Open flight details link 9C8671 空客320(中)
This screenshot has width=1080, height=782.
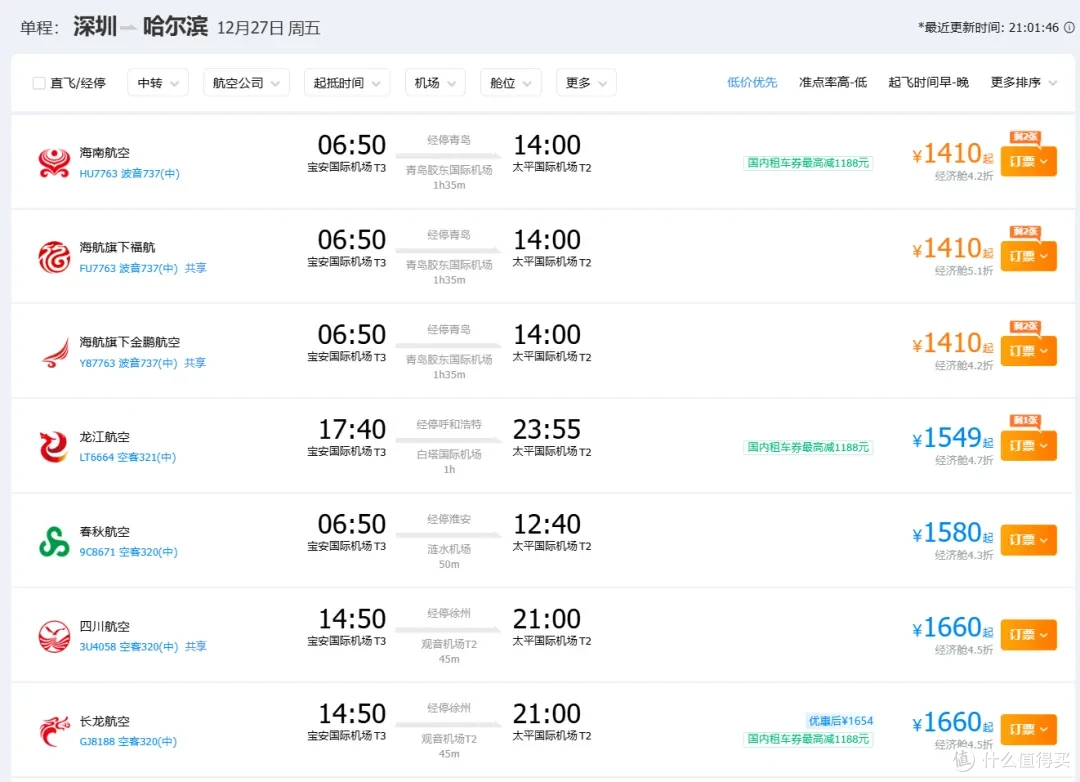coord(128,552)
